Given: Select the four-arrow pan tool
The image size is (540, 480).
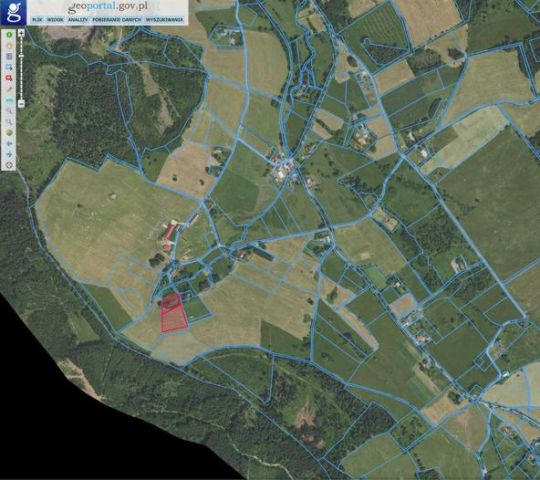Looking at the screenshot, I should 9,154.
